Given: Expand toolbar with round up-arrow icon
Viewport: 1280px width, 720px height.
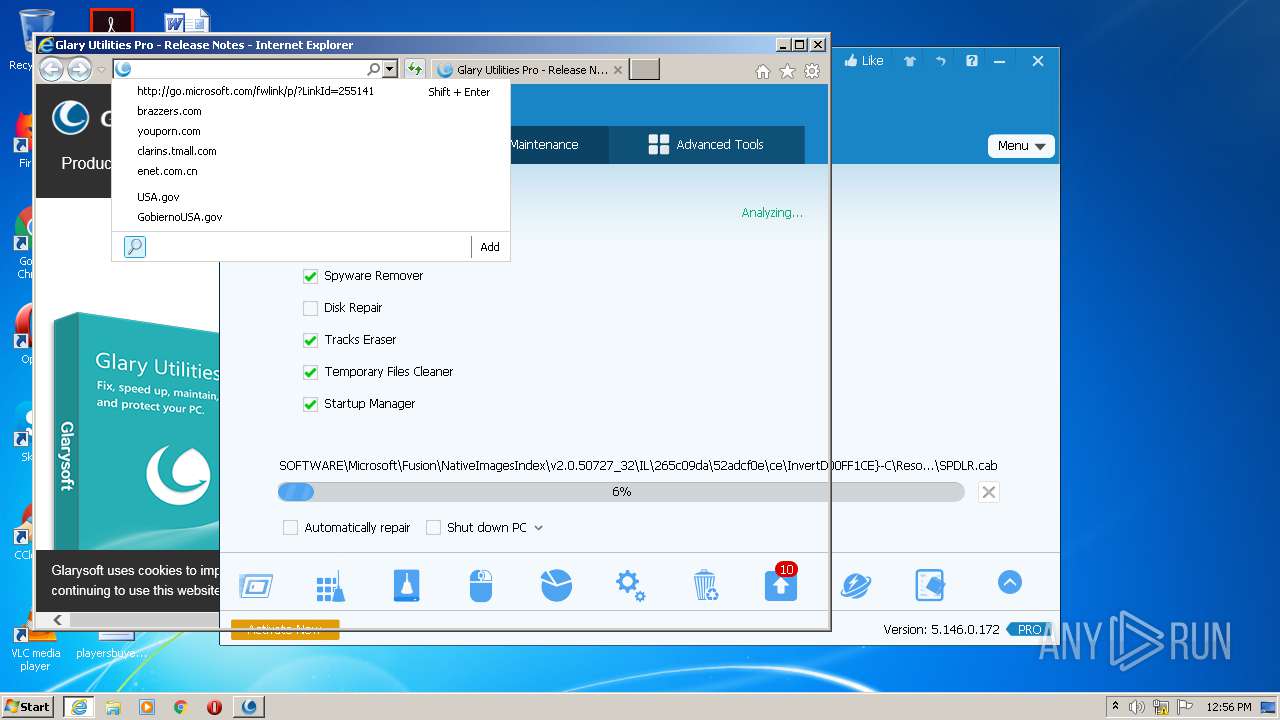Looking at the screenshot, I should tap(1010, 582).
